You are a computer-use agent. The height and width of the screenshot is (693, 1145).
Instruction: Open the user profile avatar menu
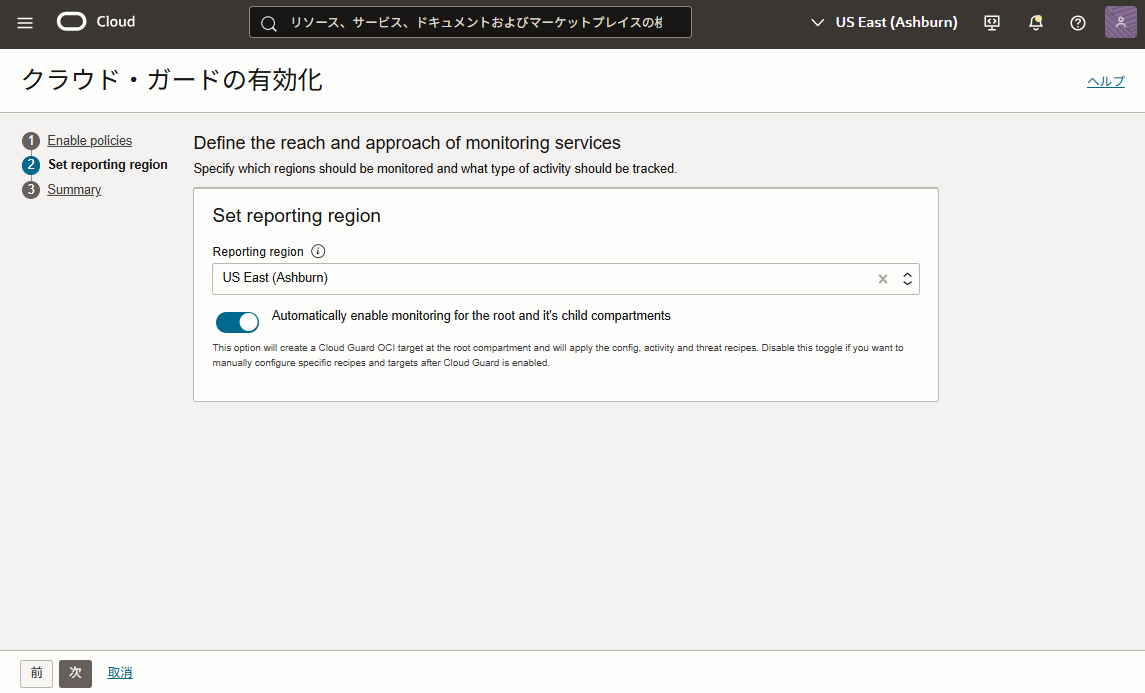pyautogui.click(x=1120, y=22)
